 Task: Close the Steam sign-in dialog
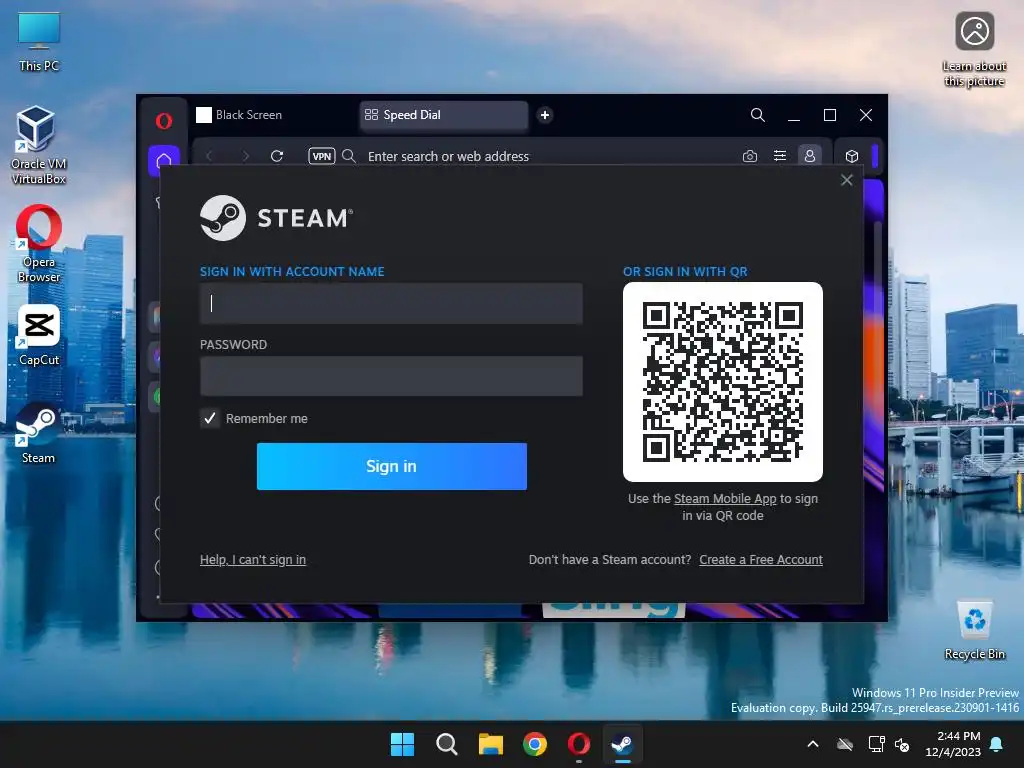click(846, 180)
